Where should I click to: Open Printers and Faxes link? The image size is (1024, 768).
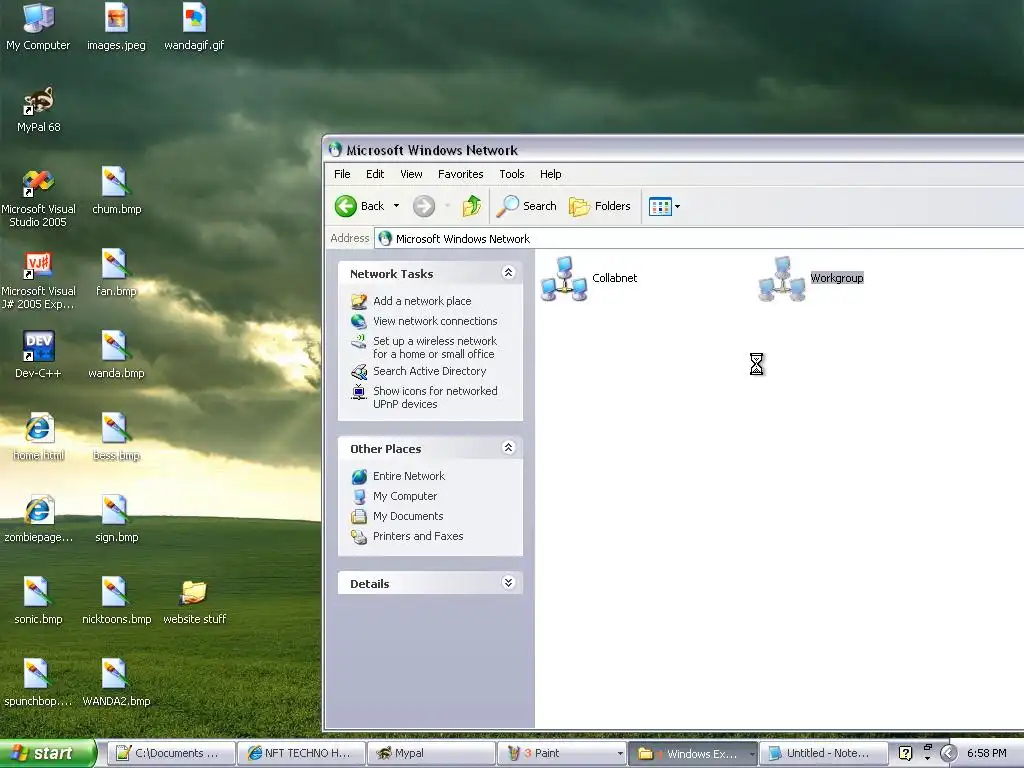418,537
